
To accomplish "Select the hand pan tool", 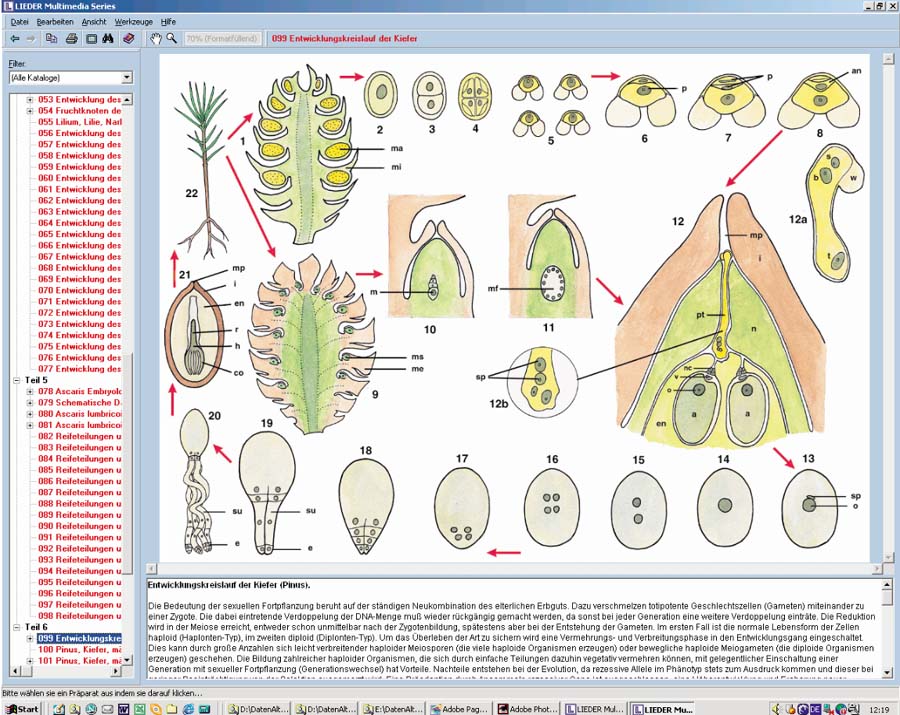I will [155, 38].
